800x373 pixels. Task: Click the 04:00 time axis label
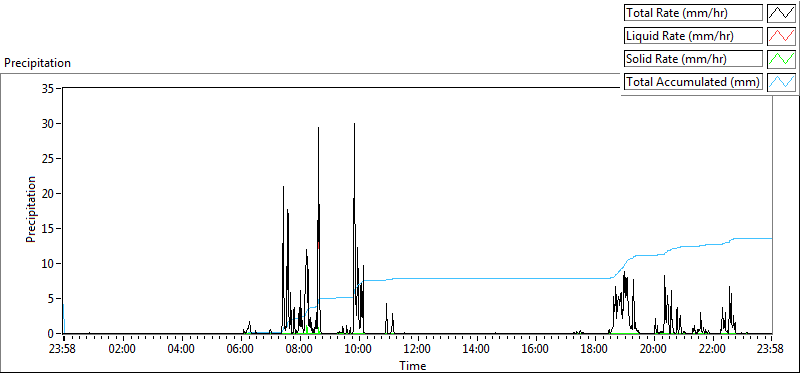tap(182, 349)
